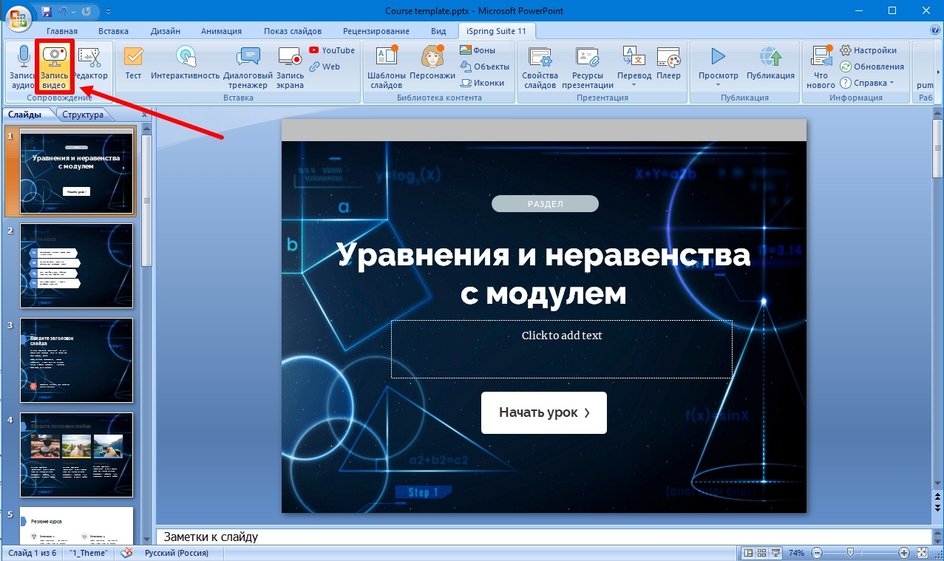
Task: Click the Заметки к слайду notes field
Action: click(x=543, y=536)
